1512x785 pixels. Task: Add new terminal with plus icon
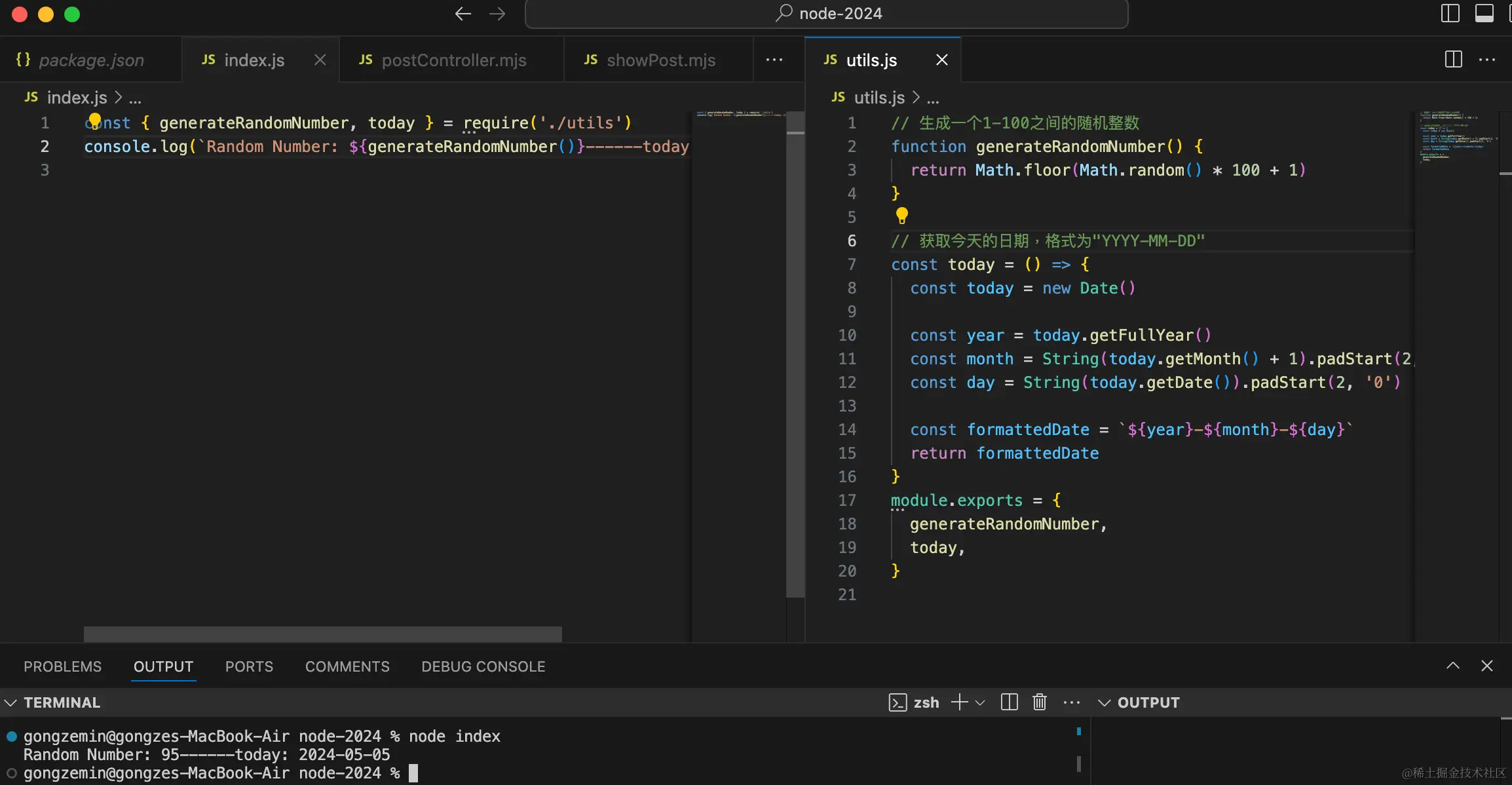click(959, 702)
